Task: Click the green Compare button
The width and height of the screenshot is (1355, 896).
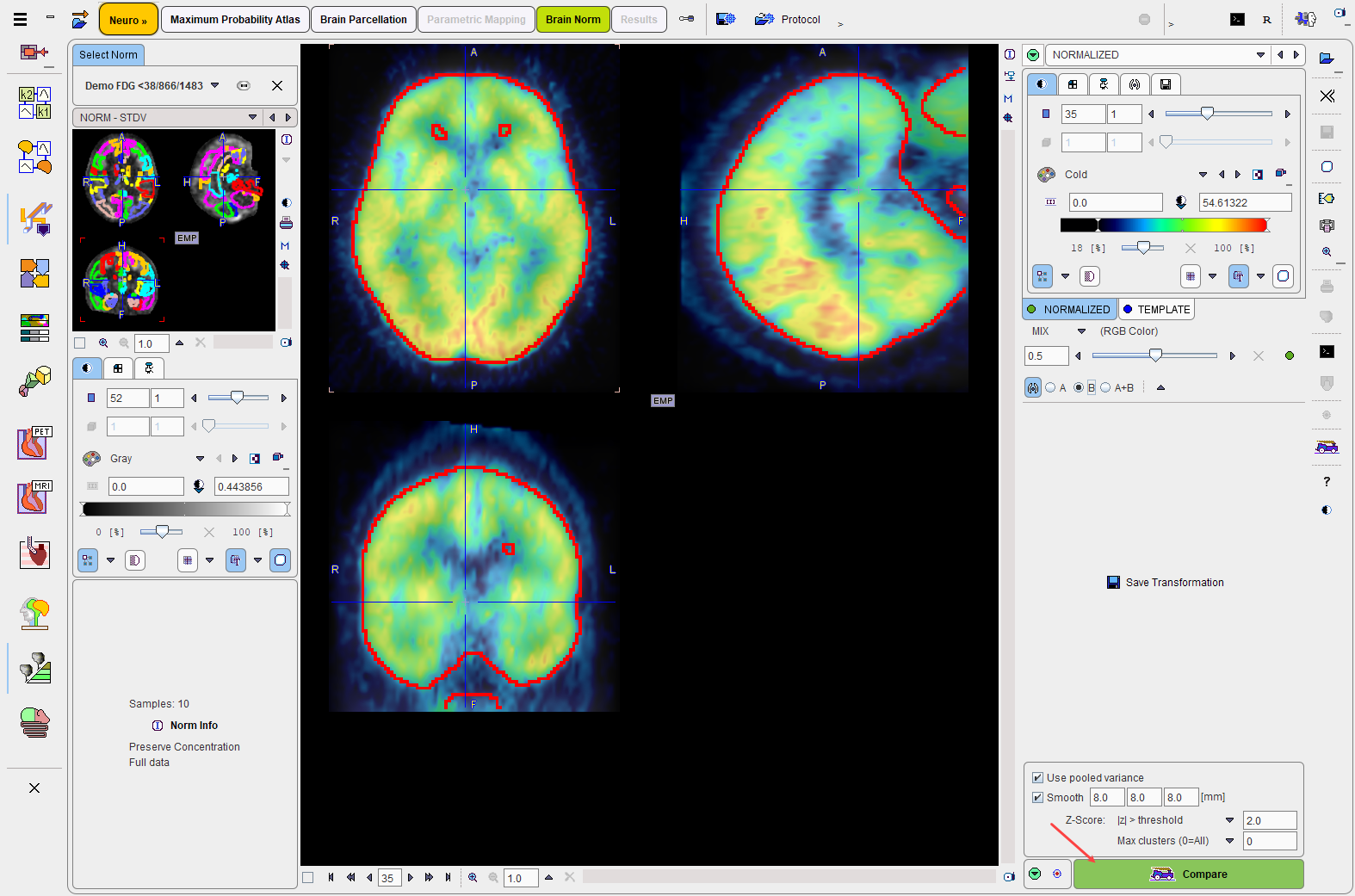Action: point(1188,874)
